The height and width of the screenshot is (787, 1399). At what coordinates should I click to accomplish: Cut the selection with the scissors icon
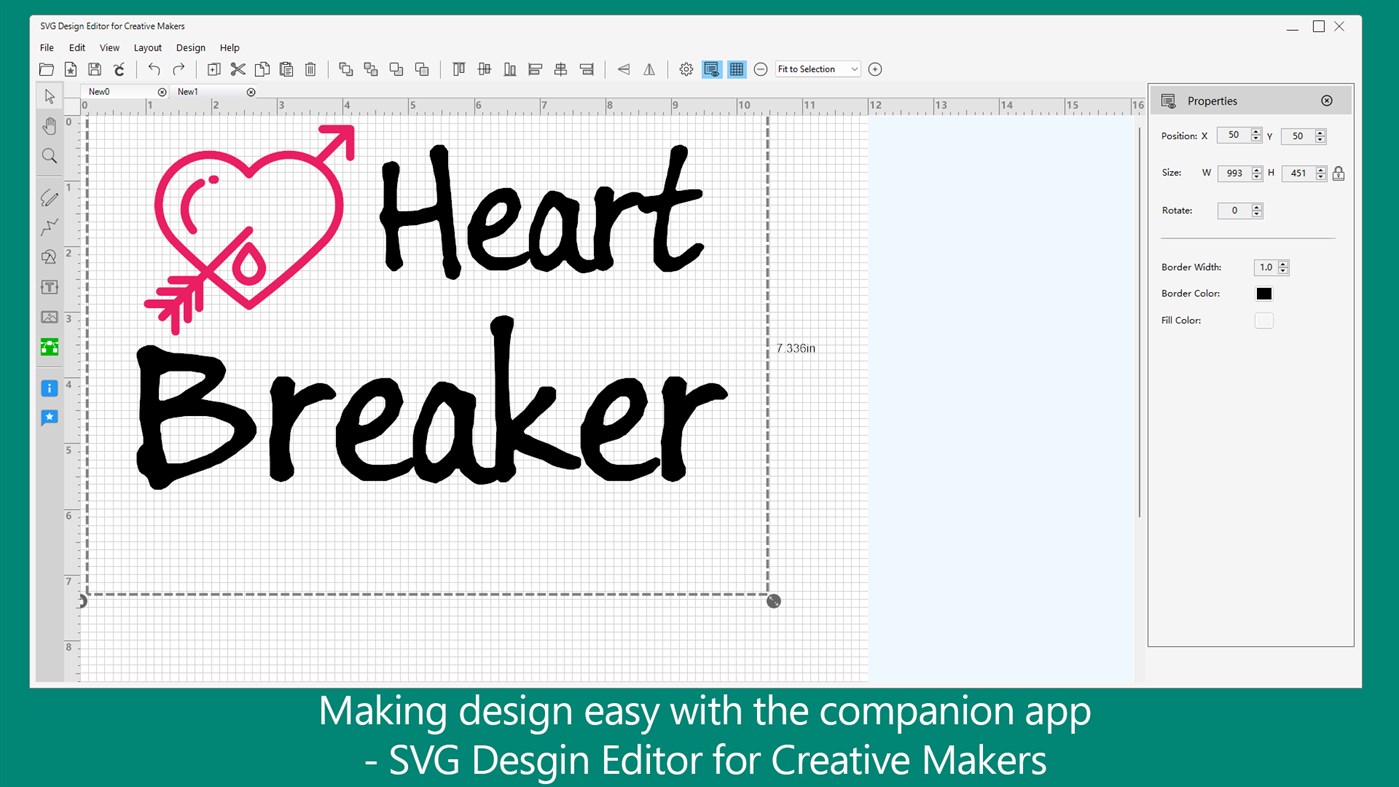point(237,69)
